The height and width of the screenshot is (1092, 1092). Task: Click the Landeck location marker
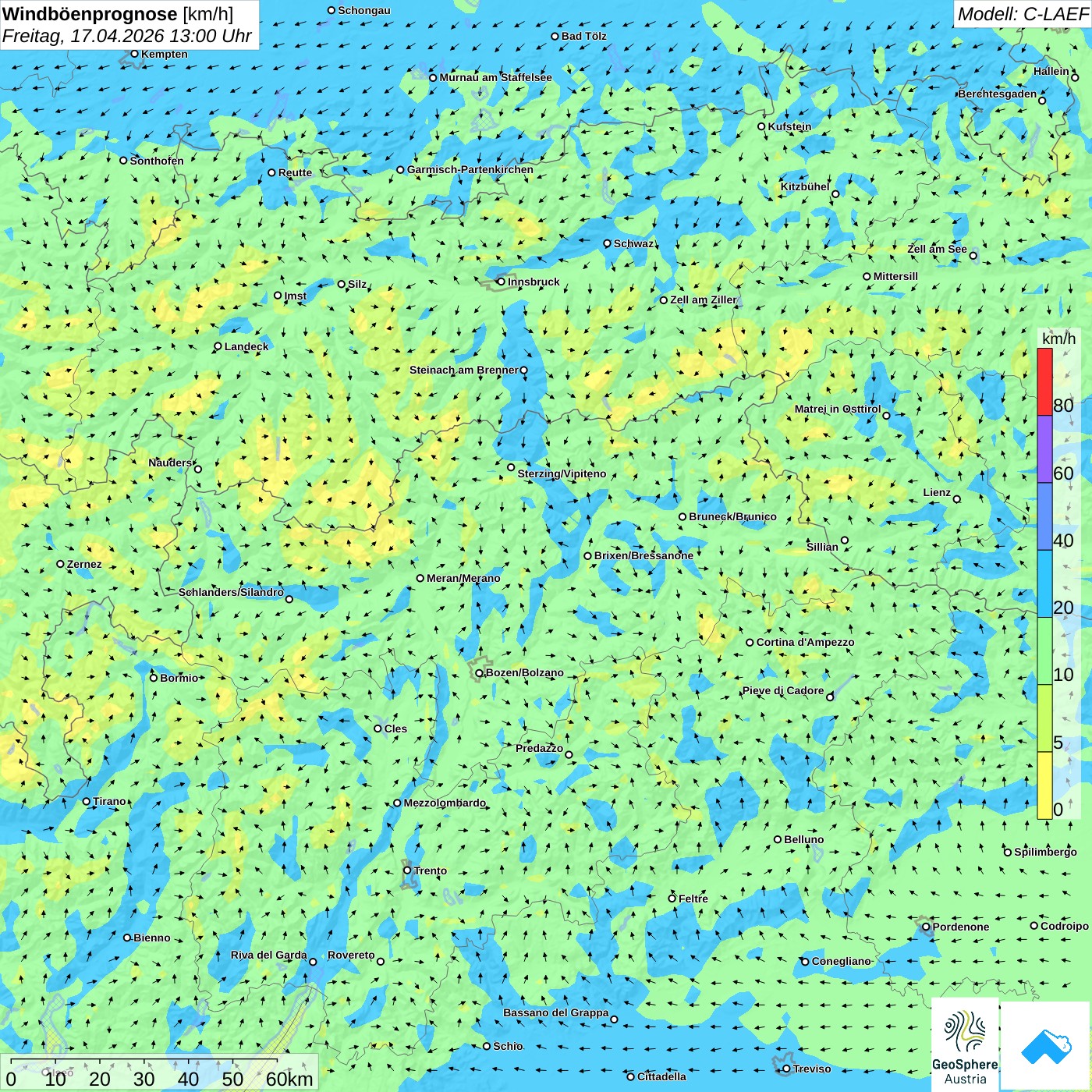pos(218,346)
